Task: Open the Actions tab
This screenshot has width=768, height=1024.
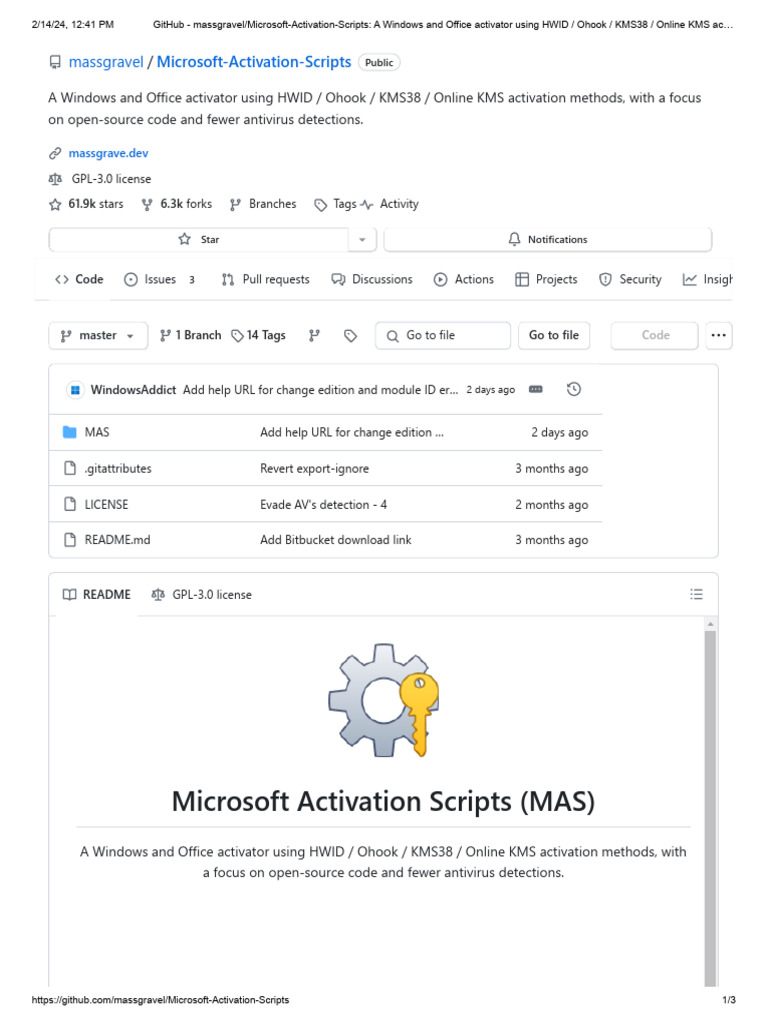Action: click(x=464, y=280)
